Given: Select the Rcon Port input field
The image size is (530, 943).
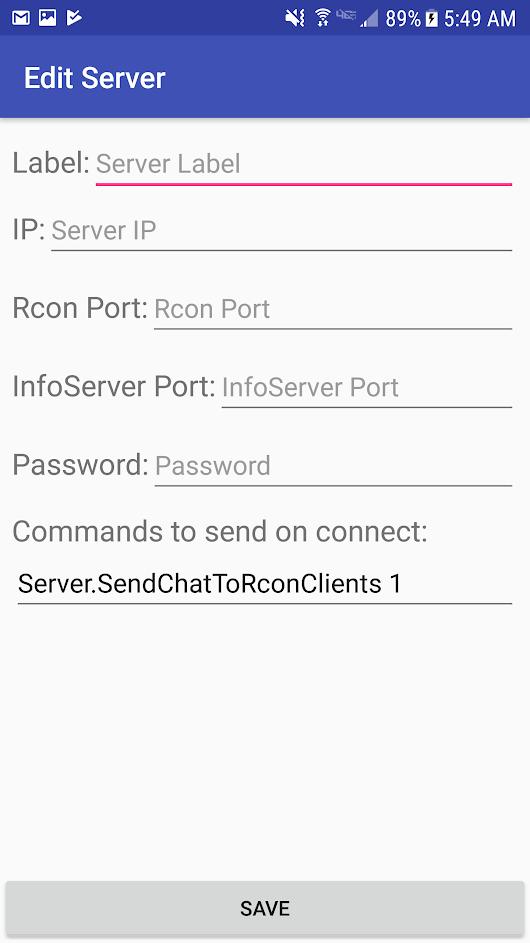Looking at the screenshot, I should click(333, 309).
